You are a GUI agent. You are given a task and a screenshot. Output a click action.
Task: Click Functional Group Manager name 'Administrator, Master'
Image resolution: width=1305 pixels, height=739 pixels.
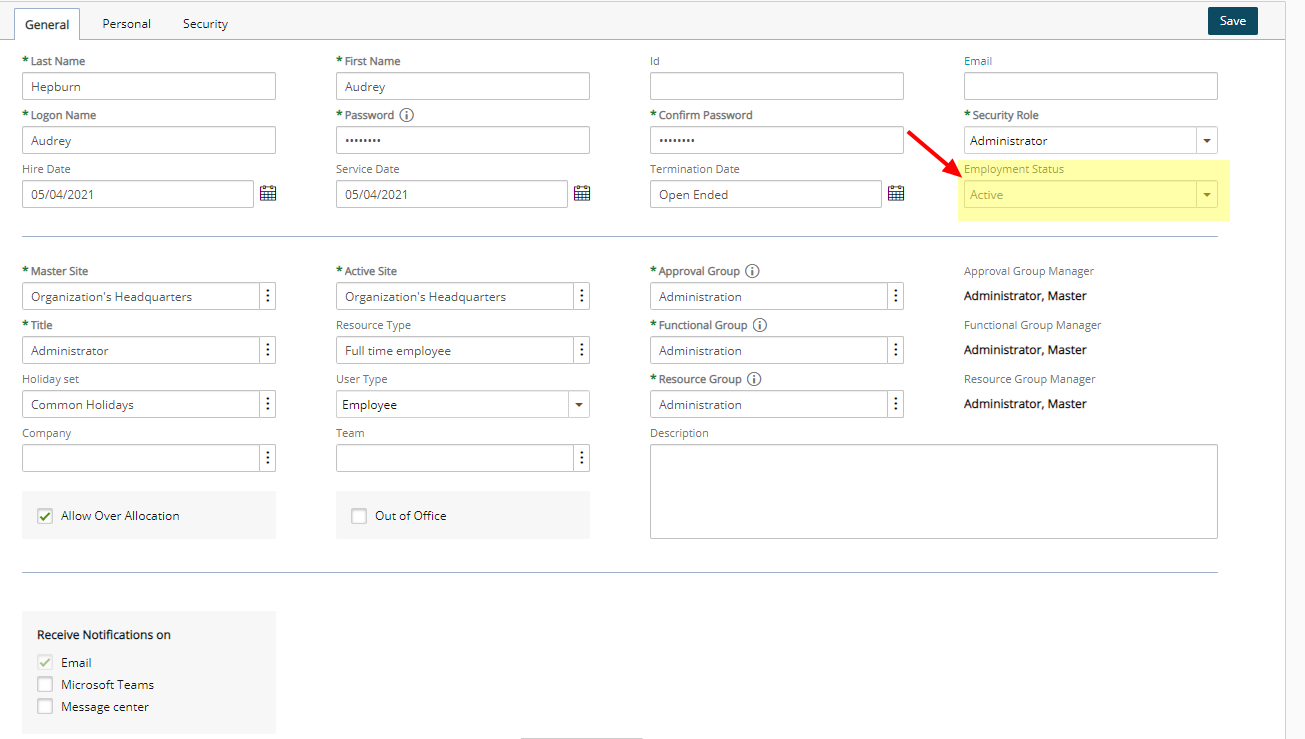[1025, 350]
